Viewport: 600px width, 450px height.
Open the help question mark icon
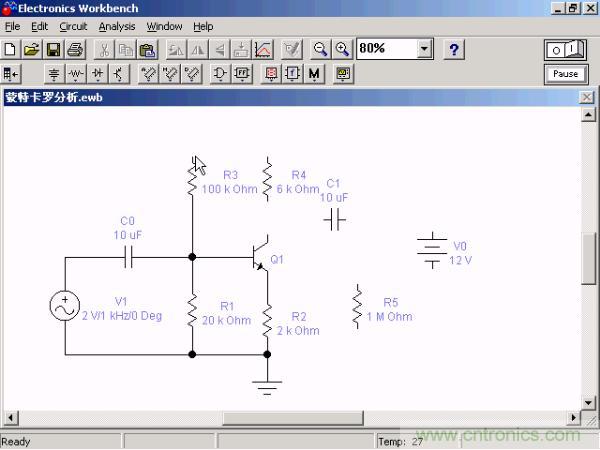tap(454, 49)
